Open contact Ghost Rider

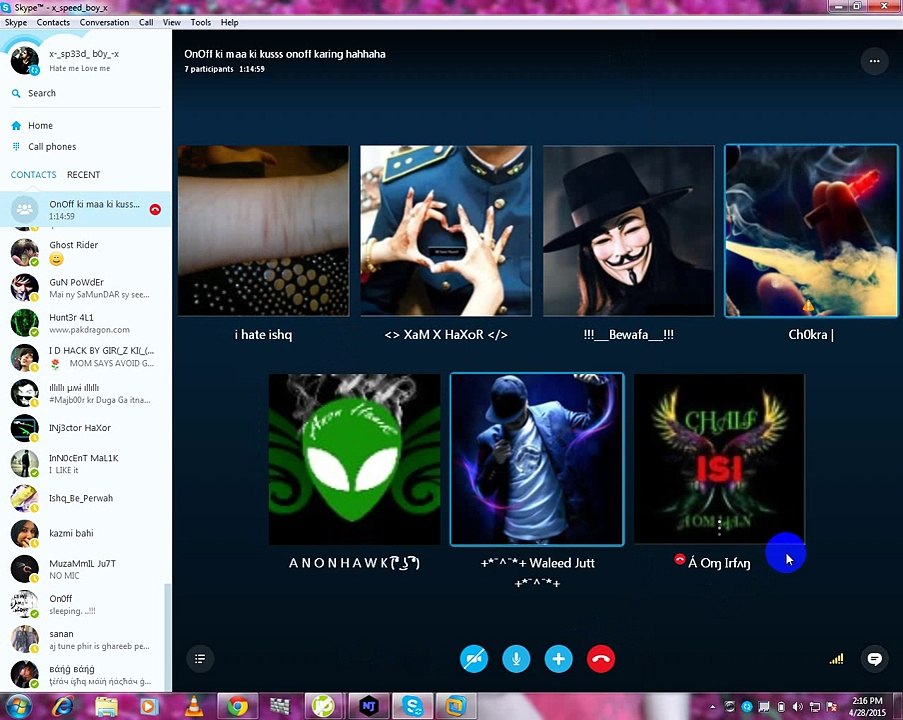click(85, 252)
